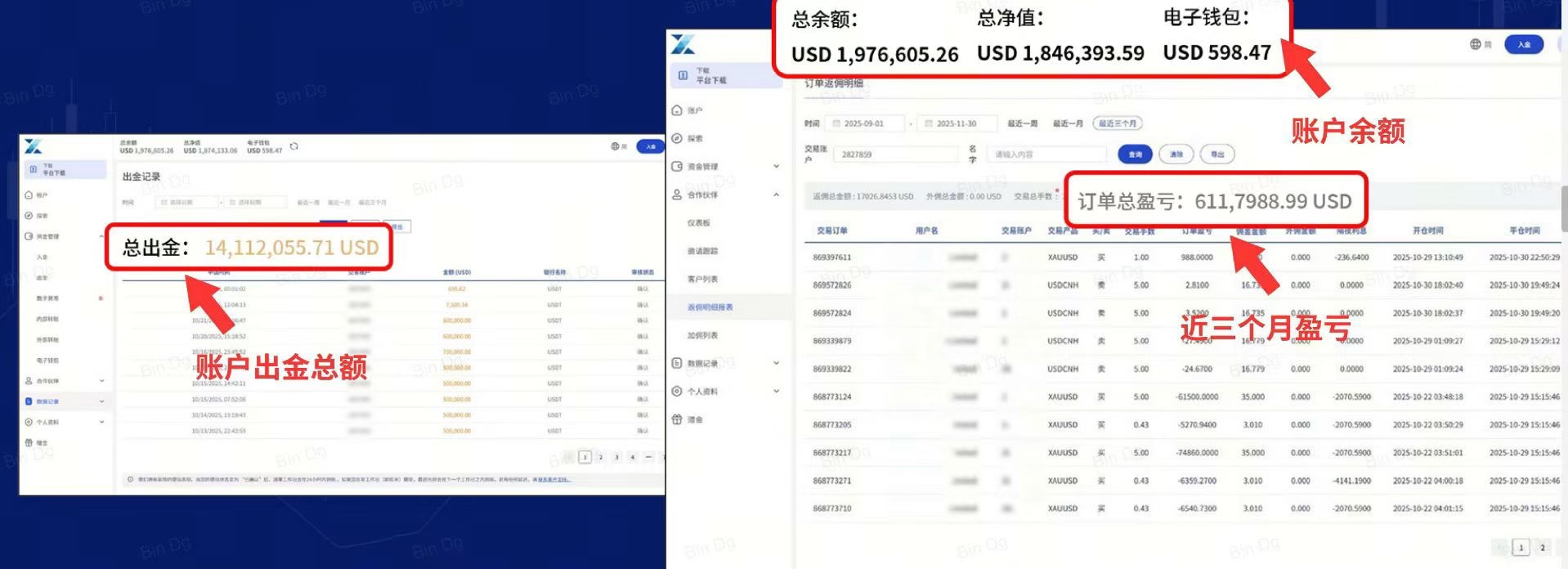The width and height of the screenshot is (1568, 569).
Task: Click the 探索 compass icon in left window sidebar
Action: (x=29, y=216)
